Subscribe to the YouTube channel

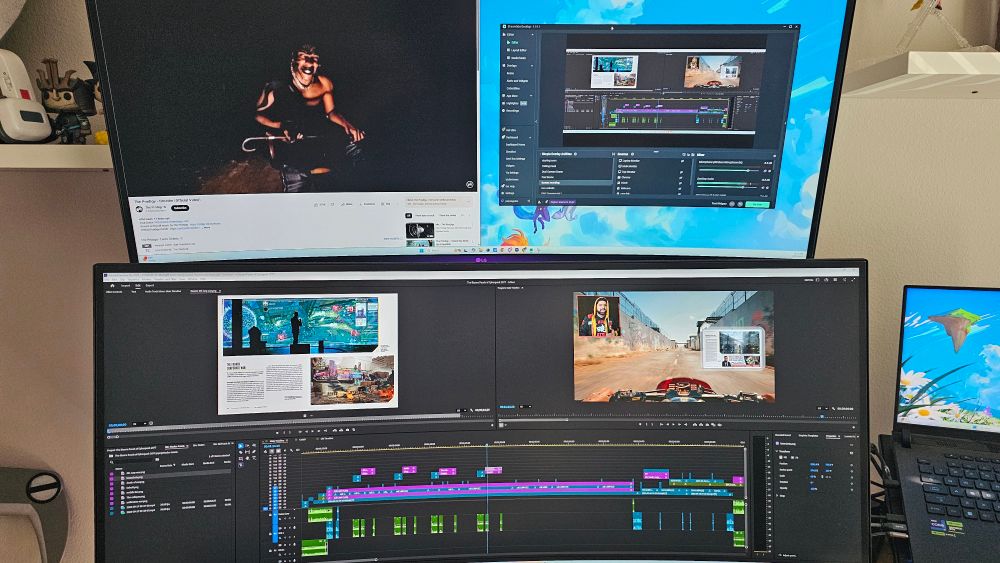[180, 208]
